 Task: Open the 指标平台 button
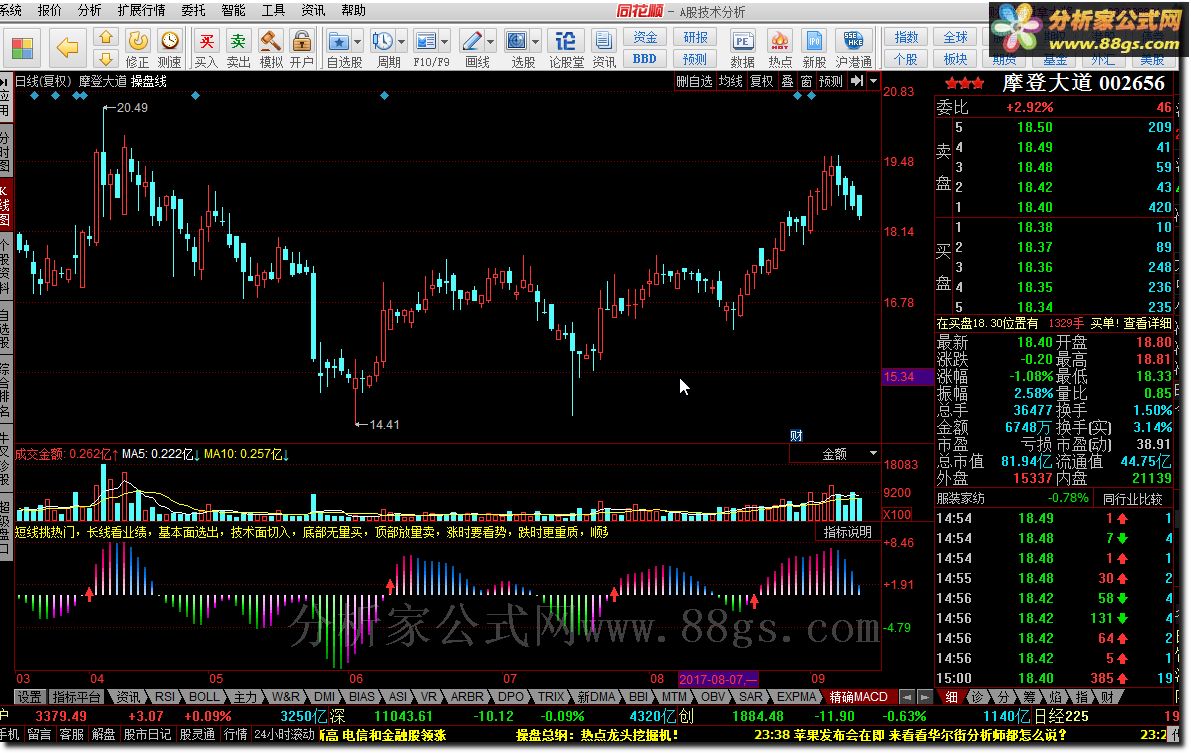point(76,697)
